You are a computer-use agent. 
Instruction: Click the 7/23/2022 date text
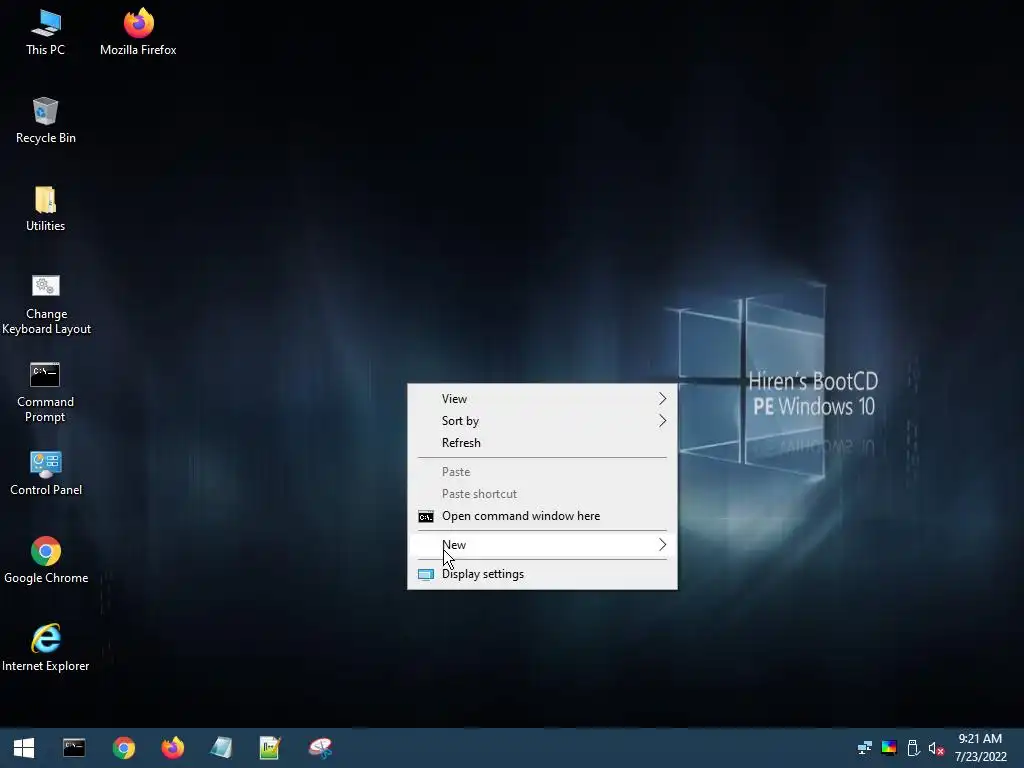coord(980,756)
